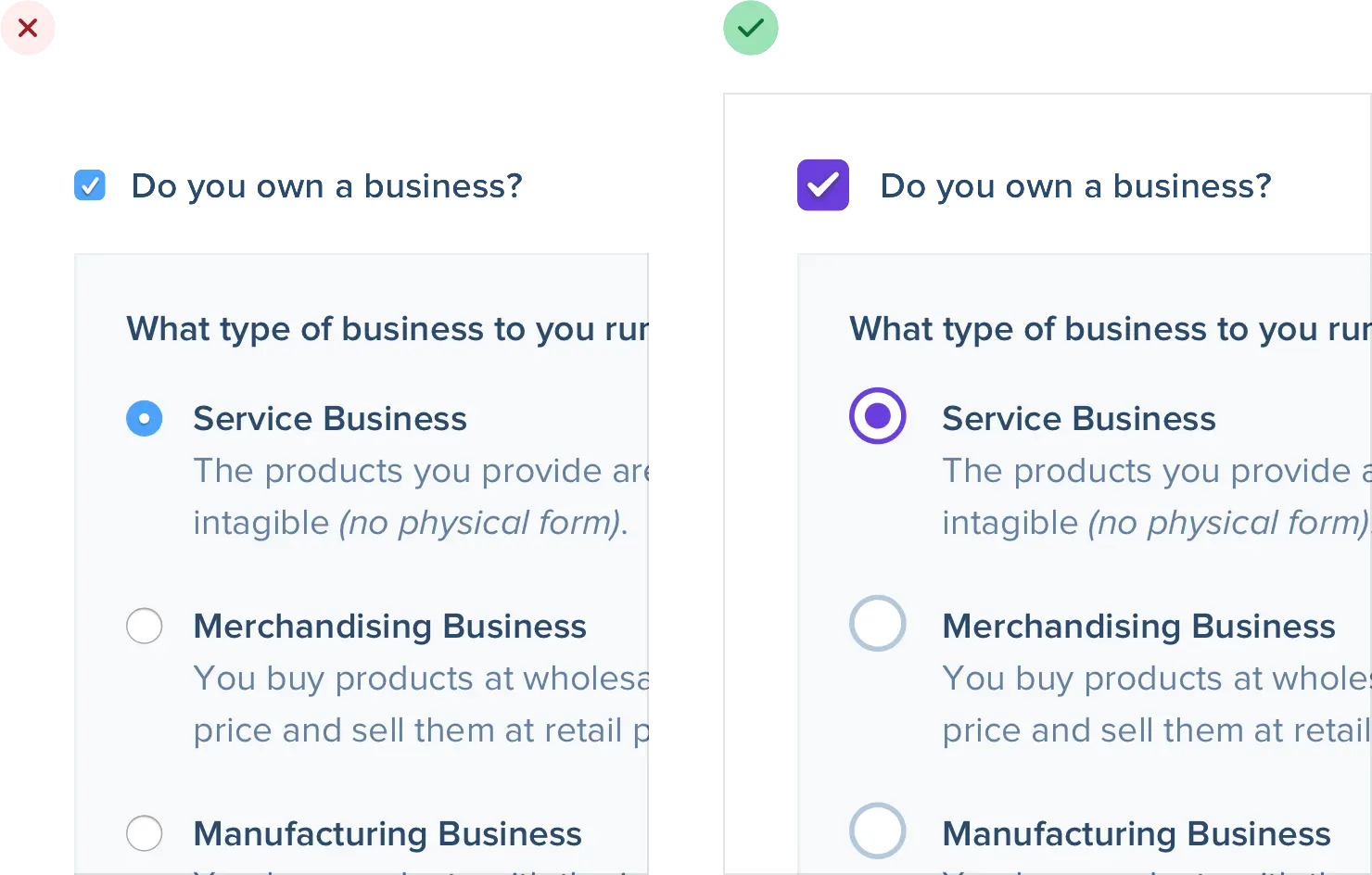
Task: Click the red X incorrect-example icon
Action: coord(29,29)
